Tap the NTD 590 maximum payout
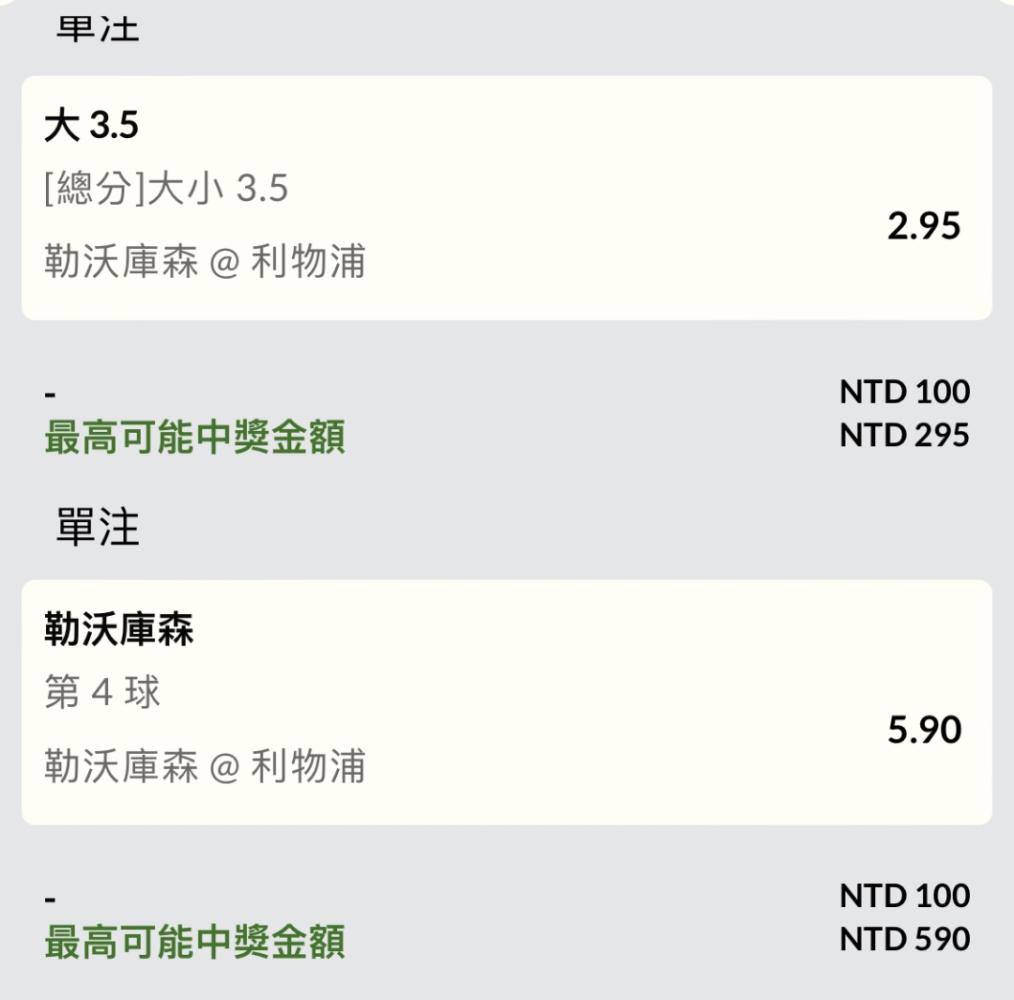The image size is (1014, 1000). (904, 939)
